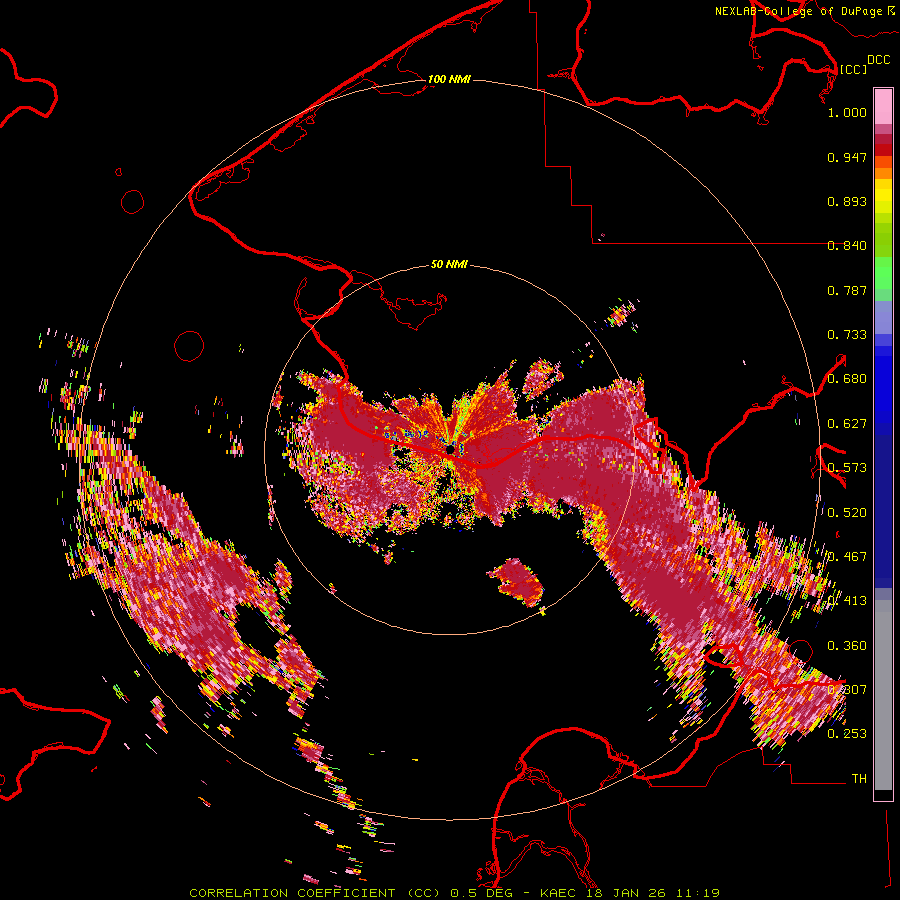Select the gray segment of the color bar

coord(883,695)
